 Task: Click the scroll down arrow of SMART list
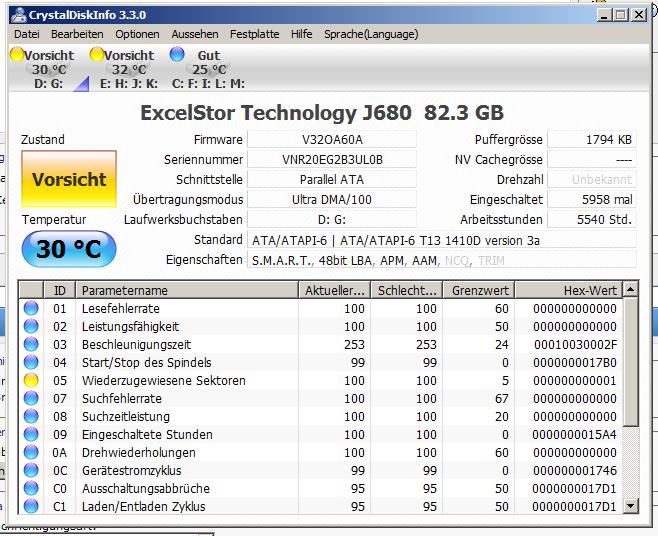pos(630,505)
